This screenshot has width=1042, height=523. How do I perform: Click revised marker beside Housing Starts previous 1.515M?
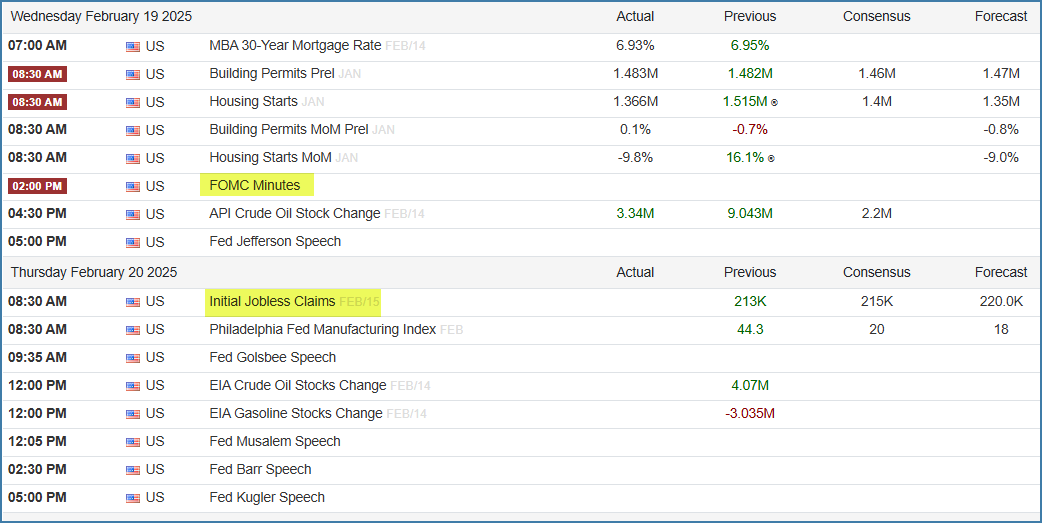(x=774, y=102)
